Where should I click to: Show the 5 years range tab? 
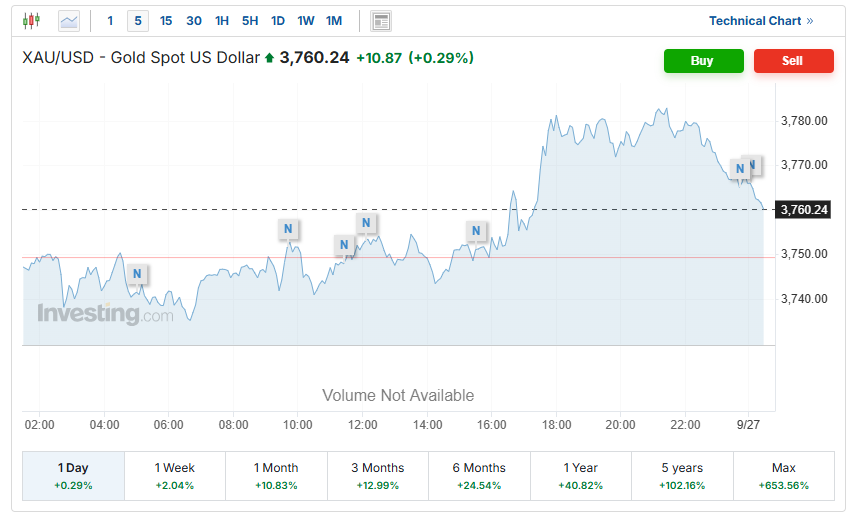[x=681, y=475]
